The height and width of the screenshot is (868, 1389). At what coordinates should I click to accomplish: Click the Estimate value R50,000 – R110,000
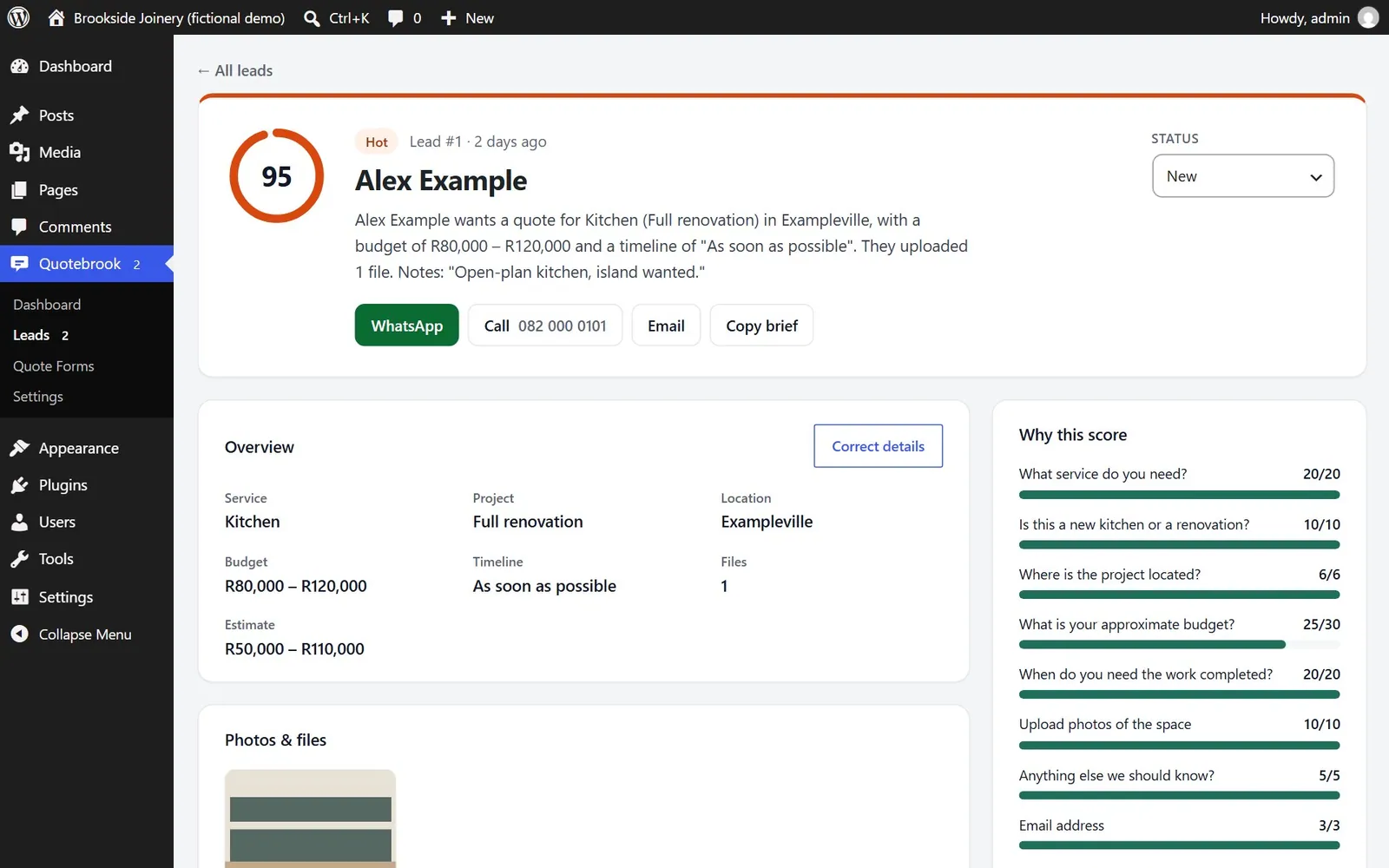click(294, 649)
